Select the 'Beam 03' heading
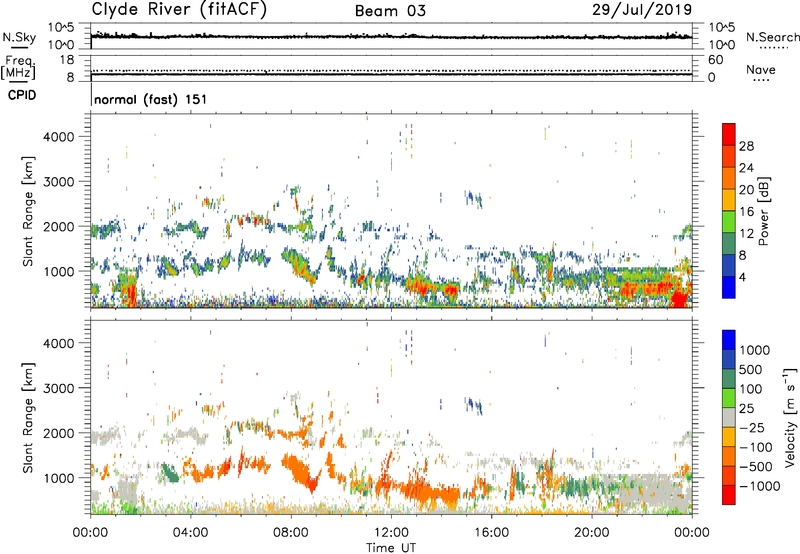 [x=390, y=11]
